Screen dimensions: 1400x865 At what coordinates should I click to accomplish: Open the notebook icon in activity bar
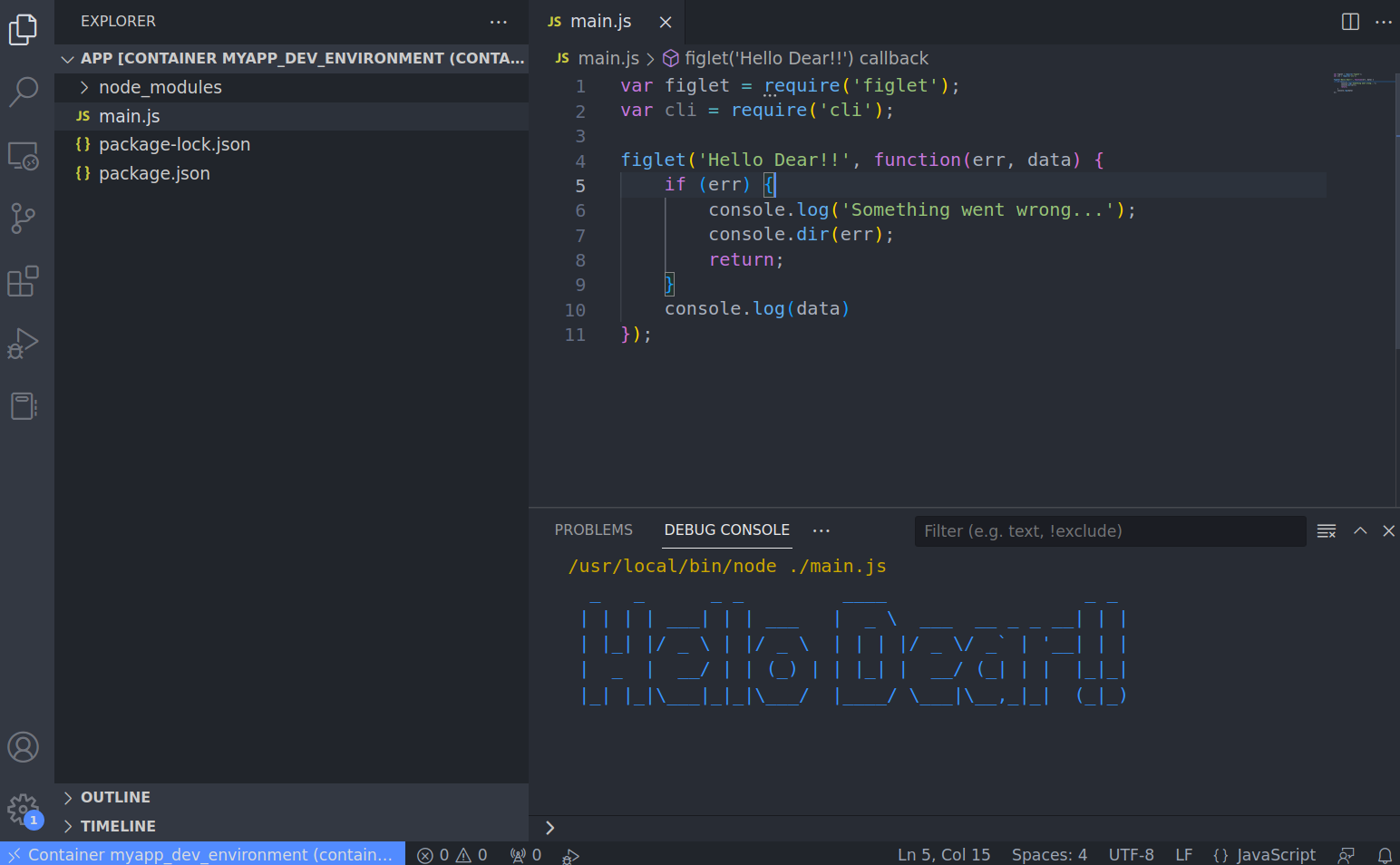[x=23, y=406]
